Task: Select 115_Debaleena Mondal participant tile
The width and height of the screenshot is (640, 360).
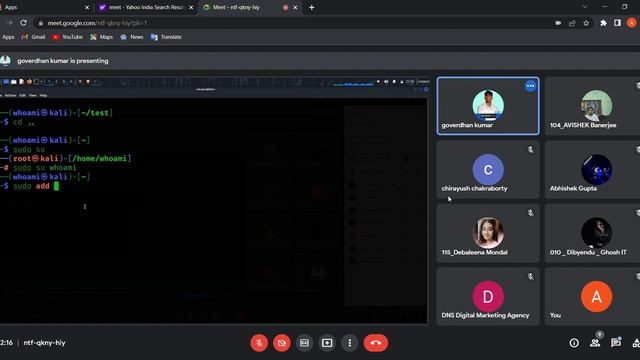Action: coord(488,233)
